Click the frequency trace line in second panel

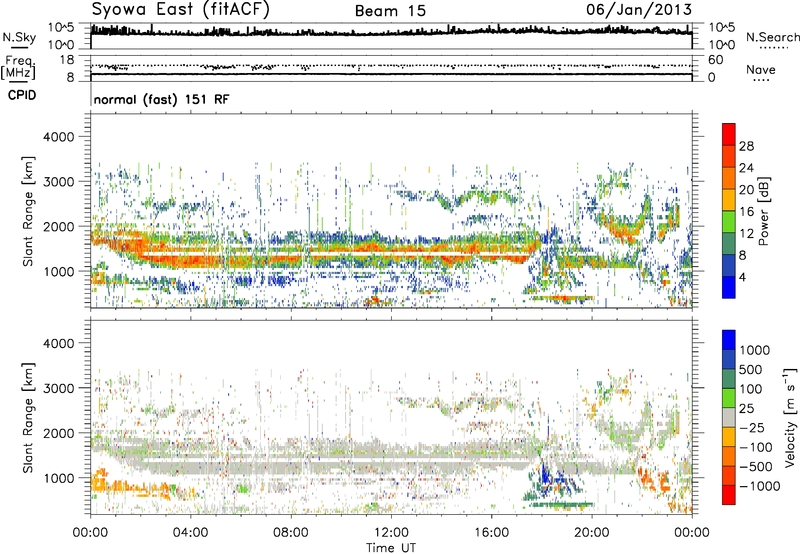[391, 74]
